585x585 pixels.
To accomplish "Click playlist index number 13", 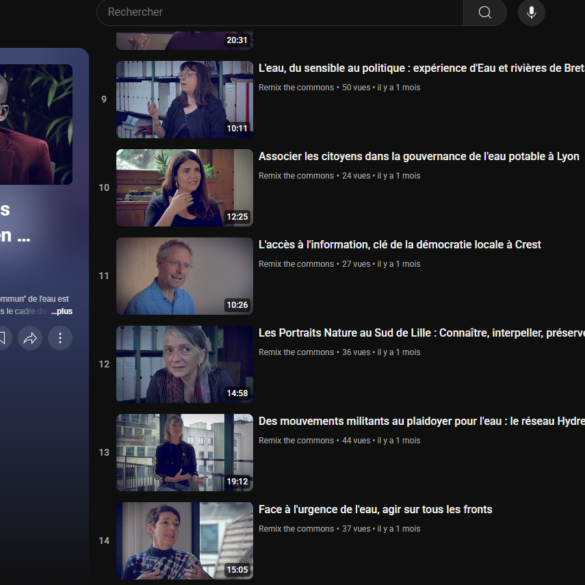I will coord(104,453).
